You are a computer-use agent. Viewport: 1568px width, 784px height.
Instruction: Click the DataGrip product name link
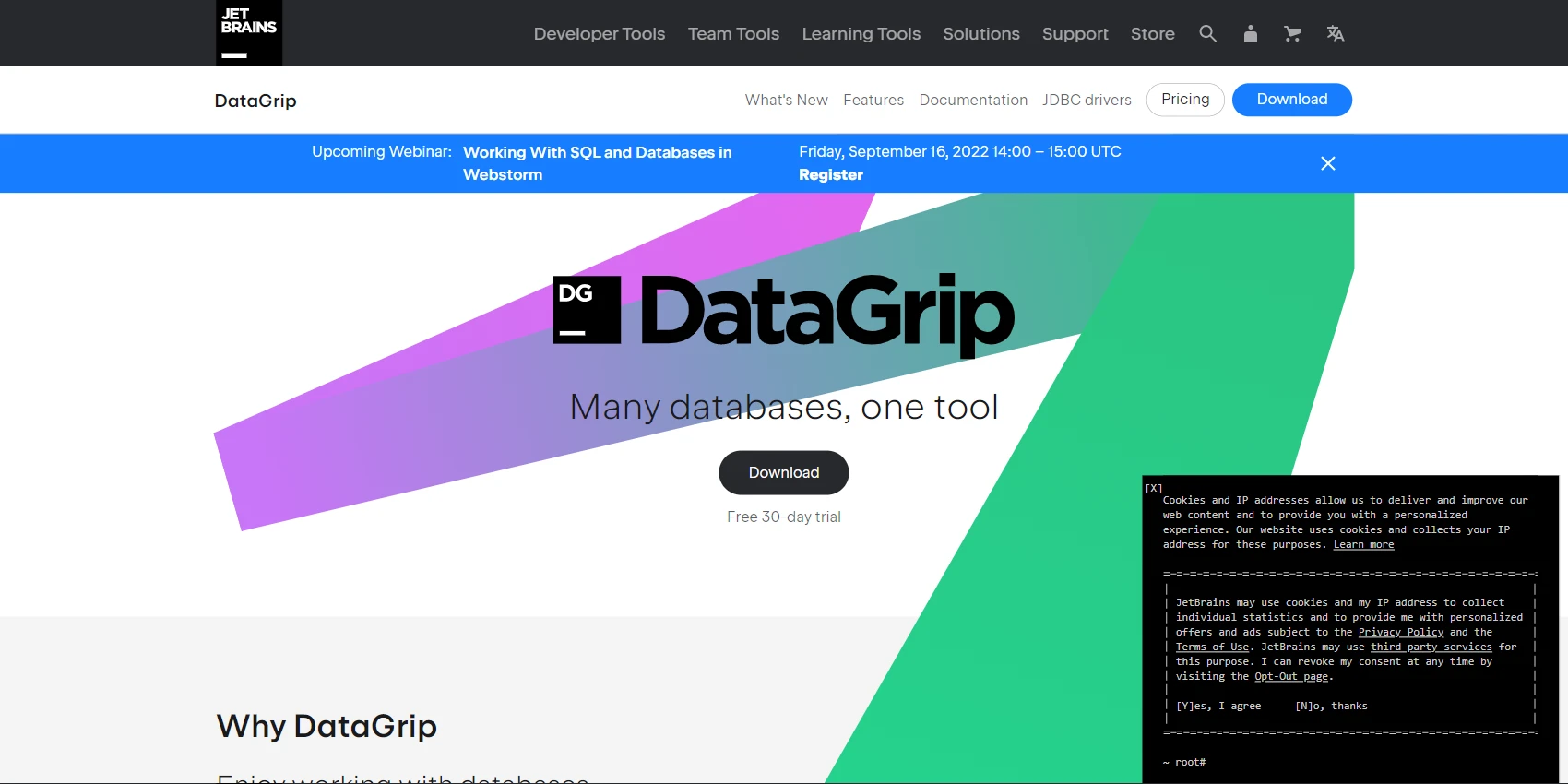coord(255,101)
